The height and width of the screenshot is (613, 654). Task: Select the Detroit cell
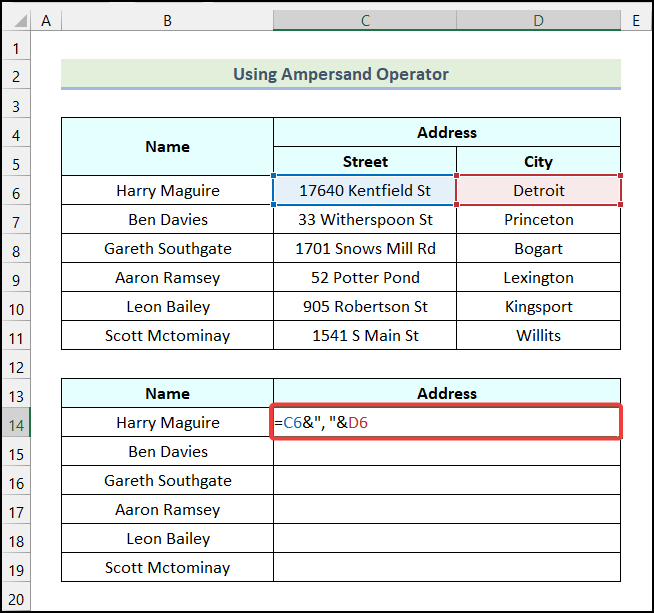[538, 191]
